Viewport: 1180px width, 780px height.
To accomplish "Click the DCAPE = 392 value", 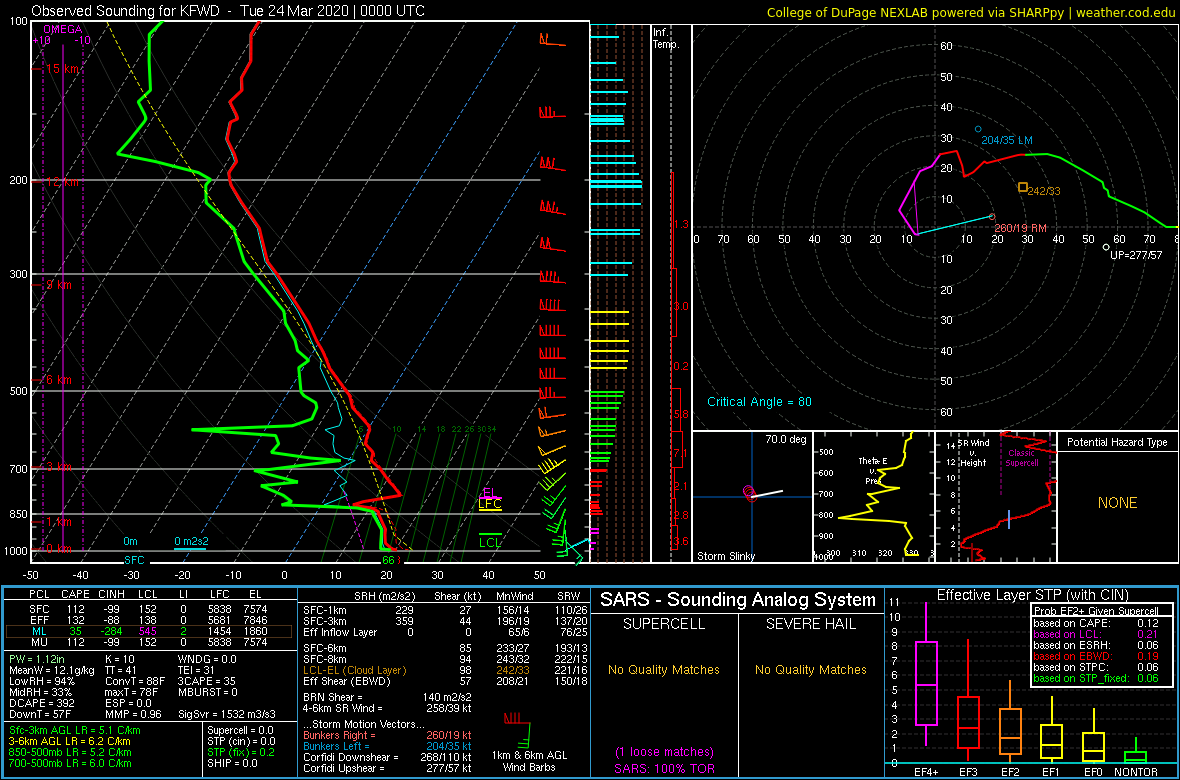I will click(x=40, y=702).
